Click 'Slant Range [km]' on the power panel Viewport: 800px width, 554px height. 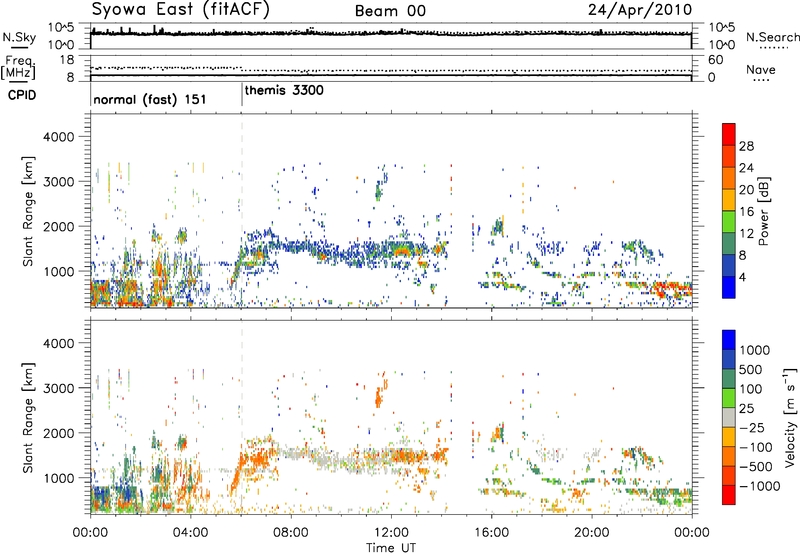28,211
